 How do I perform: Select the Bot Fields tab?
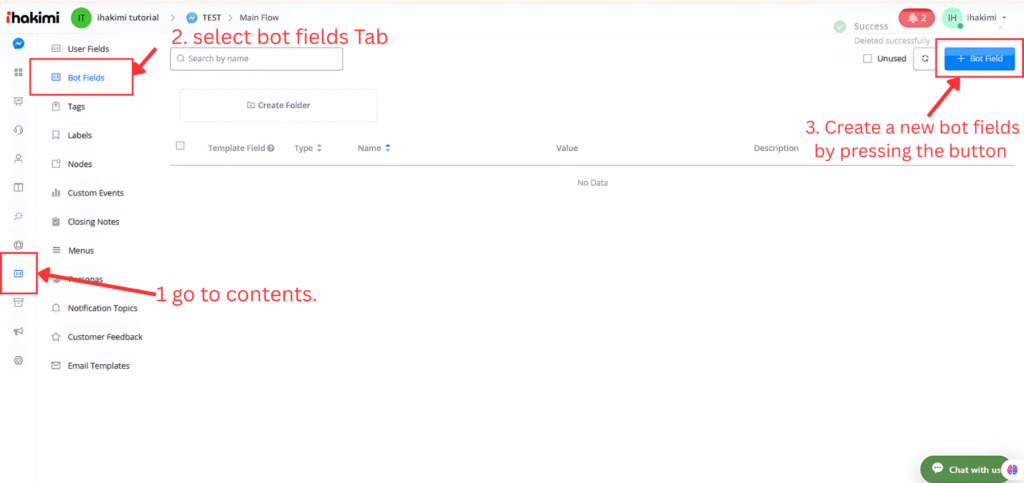point(85,77)
